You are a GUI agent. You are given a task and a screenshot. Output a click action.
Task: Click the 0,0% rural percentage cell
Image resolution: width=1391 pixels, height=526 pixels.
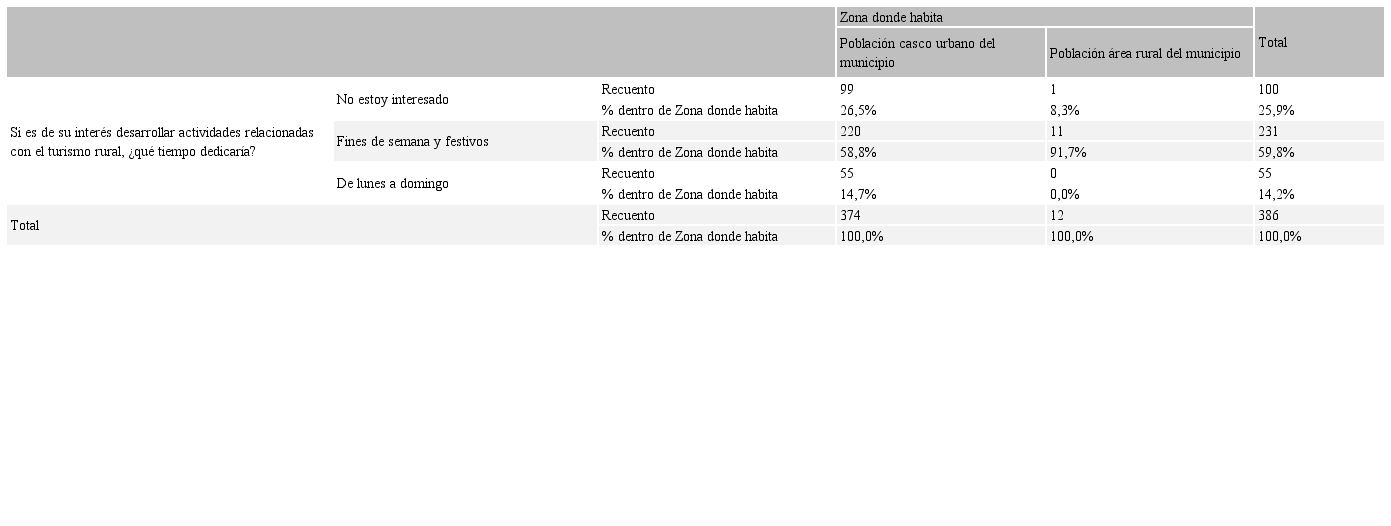coord(1065,194)
